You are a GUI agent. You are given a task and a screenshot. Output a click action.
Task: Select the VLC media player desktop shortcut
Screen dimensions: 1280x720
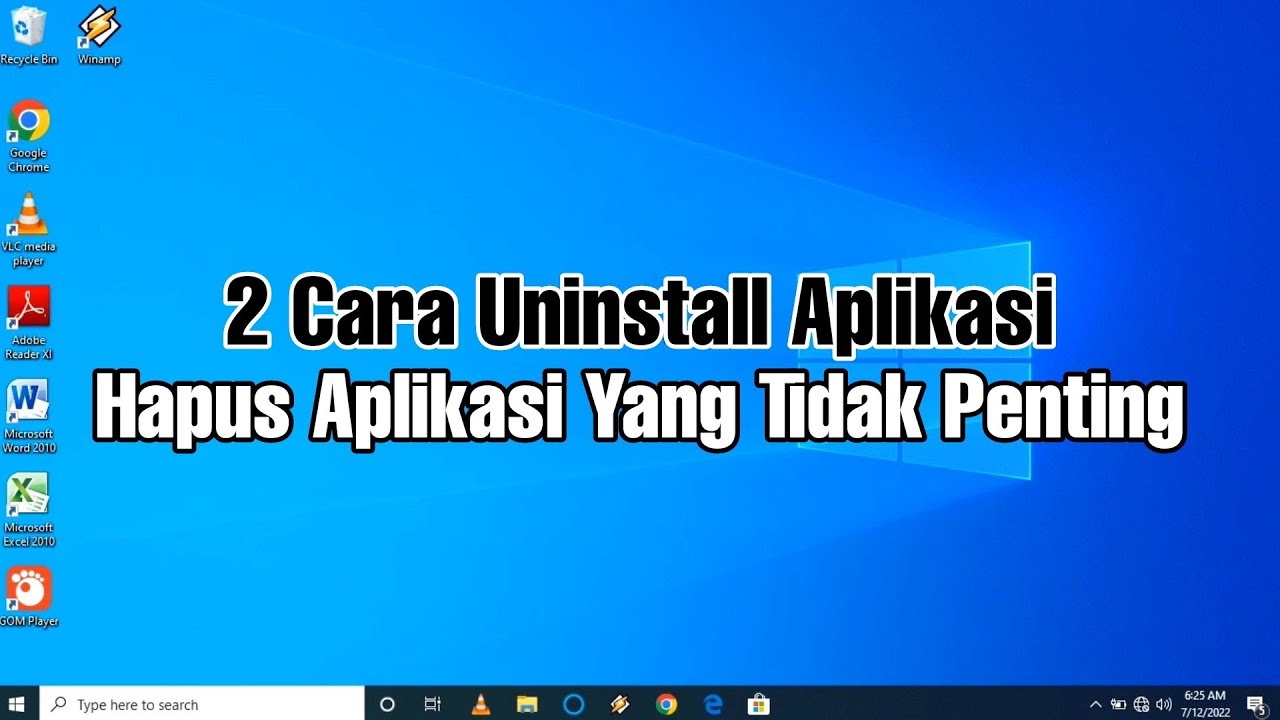29,230
